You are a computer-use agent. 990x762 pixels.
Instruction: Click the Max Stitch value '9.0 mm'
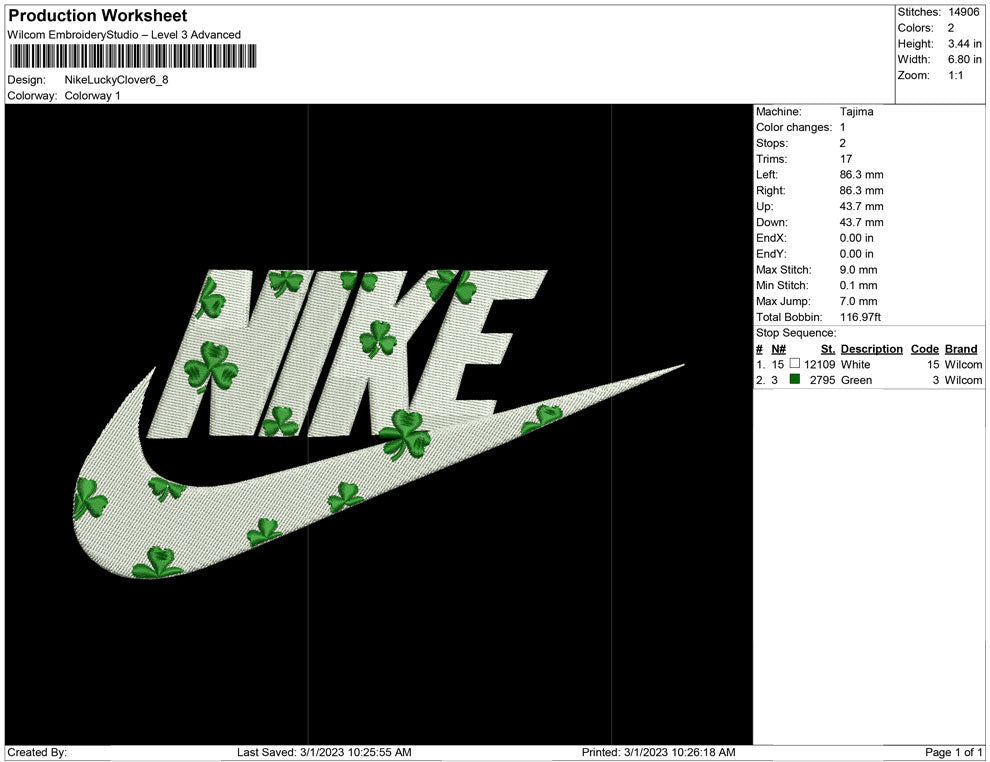pos(859,270)
